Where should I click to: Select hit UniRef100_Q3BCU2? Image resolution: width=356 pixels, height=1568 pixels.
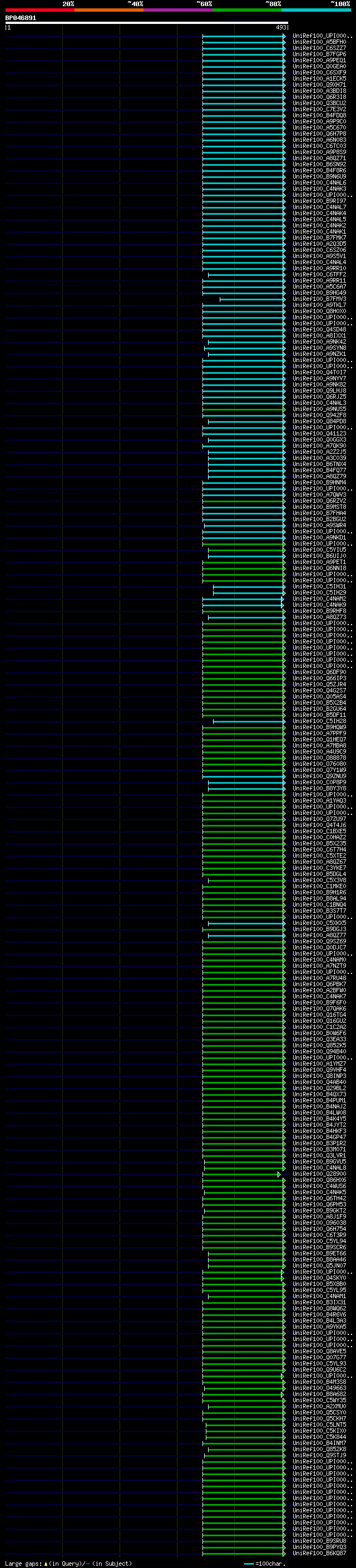(x=319, y=103)
